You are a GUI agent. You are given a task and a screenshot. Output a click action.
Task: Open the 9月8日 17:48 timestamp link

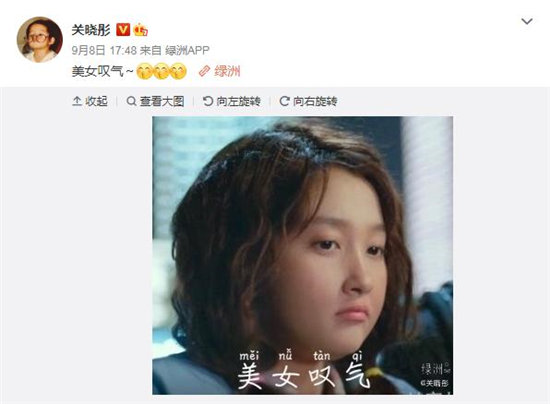[104, 50]
